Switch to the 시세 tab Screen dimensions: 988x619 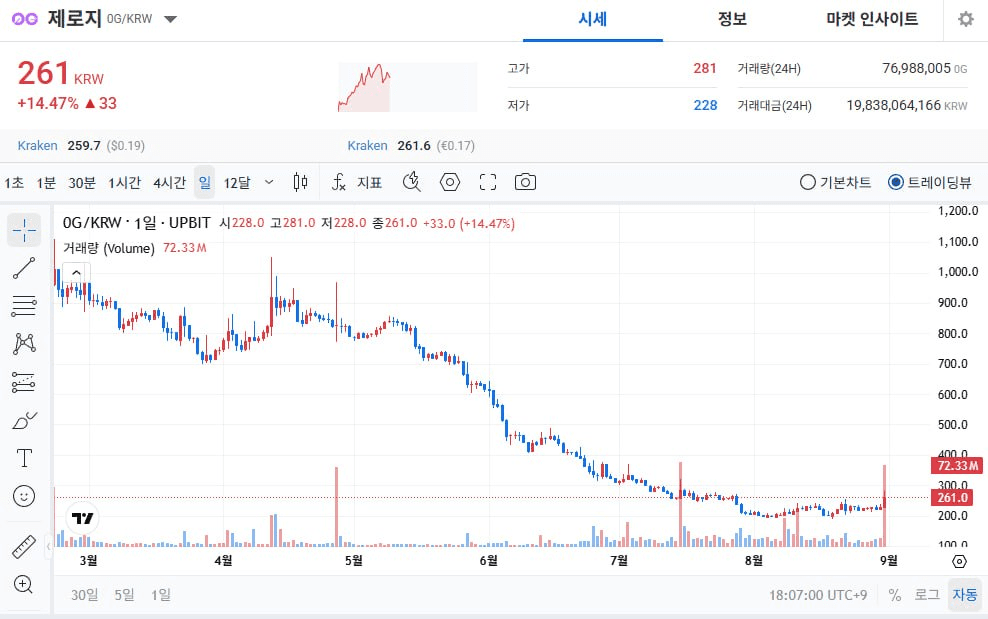[592, 20]
